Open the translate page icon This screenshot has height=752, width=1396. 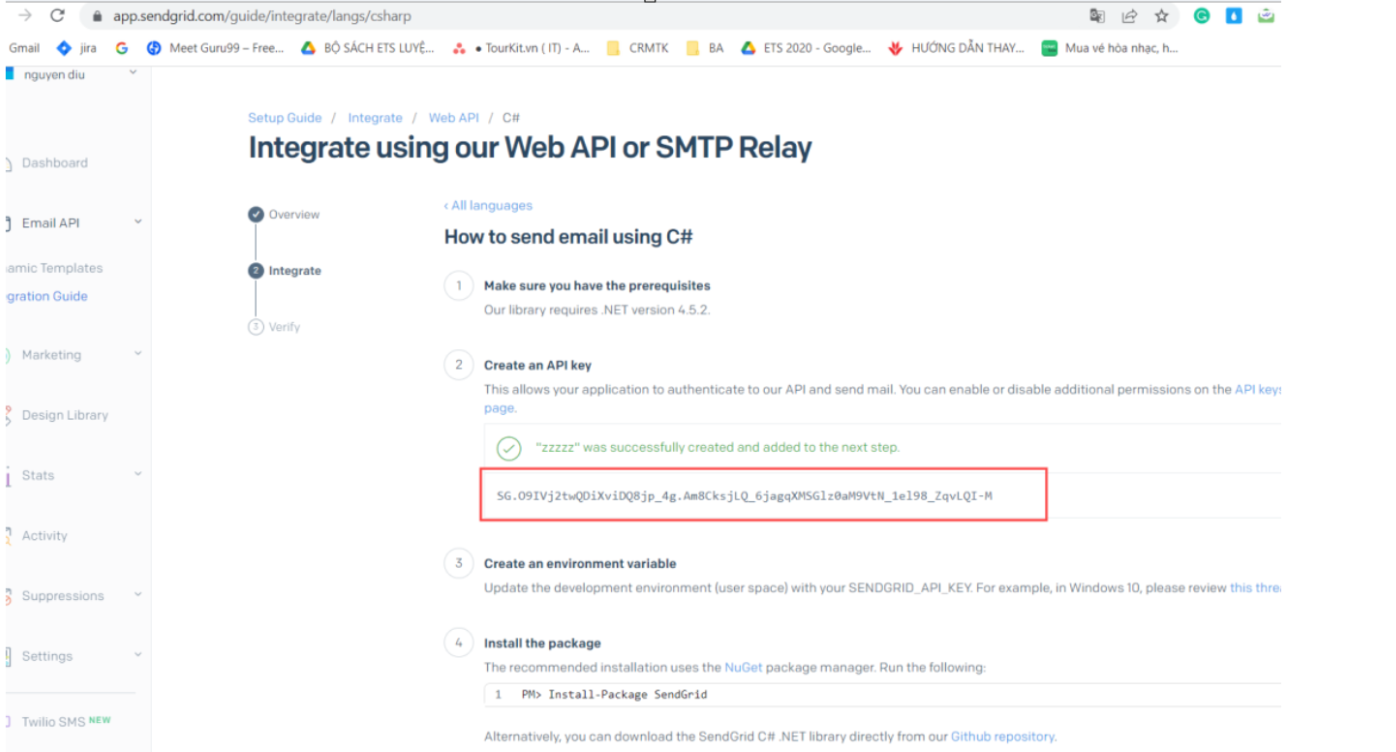click(1097, 16)
